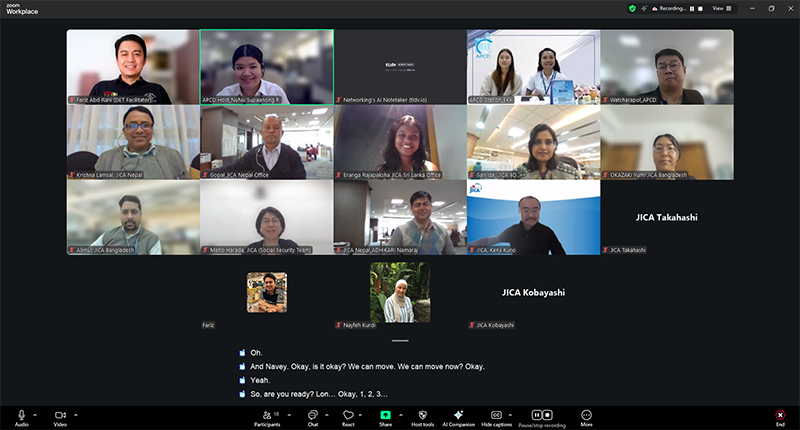Image resolution: width=800 pixels, height=430 pixels.
Task: Click the green Share screen button
Action: click(x=385, y=415)
